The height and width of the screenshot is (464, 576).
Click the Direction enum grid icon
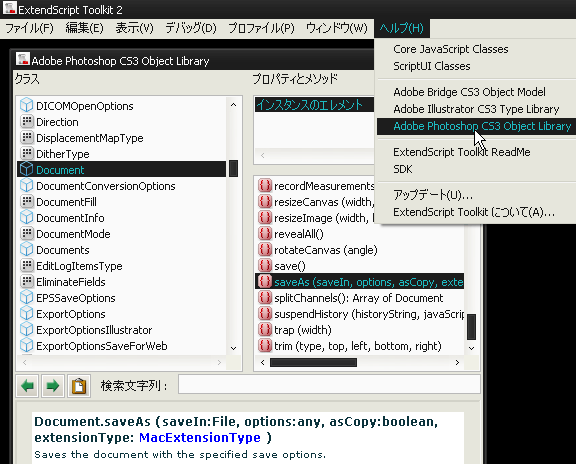point(26,122)
